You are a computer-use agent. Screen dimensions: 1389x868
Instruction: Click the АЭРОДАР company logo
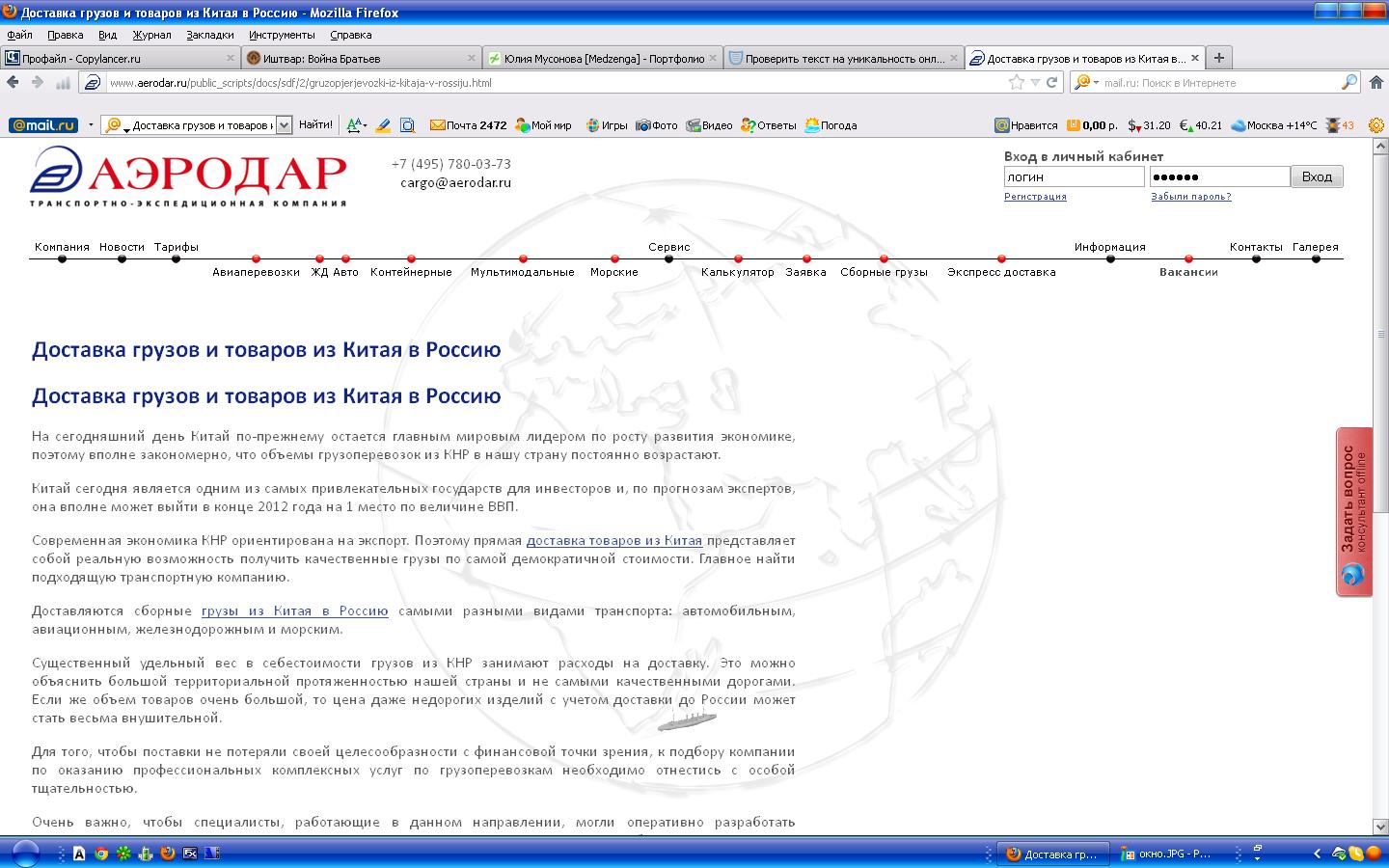[188, 176]
